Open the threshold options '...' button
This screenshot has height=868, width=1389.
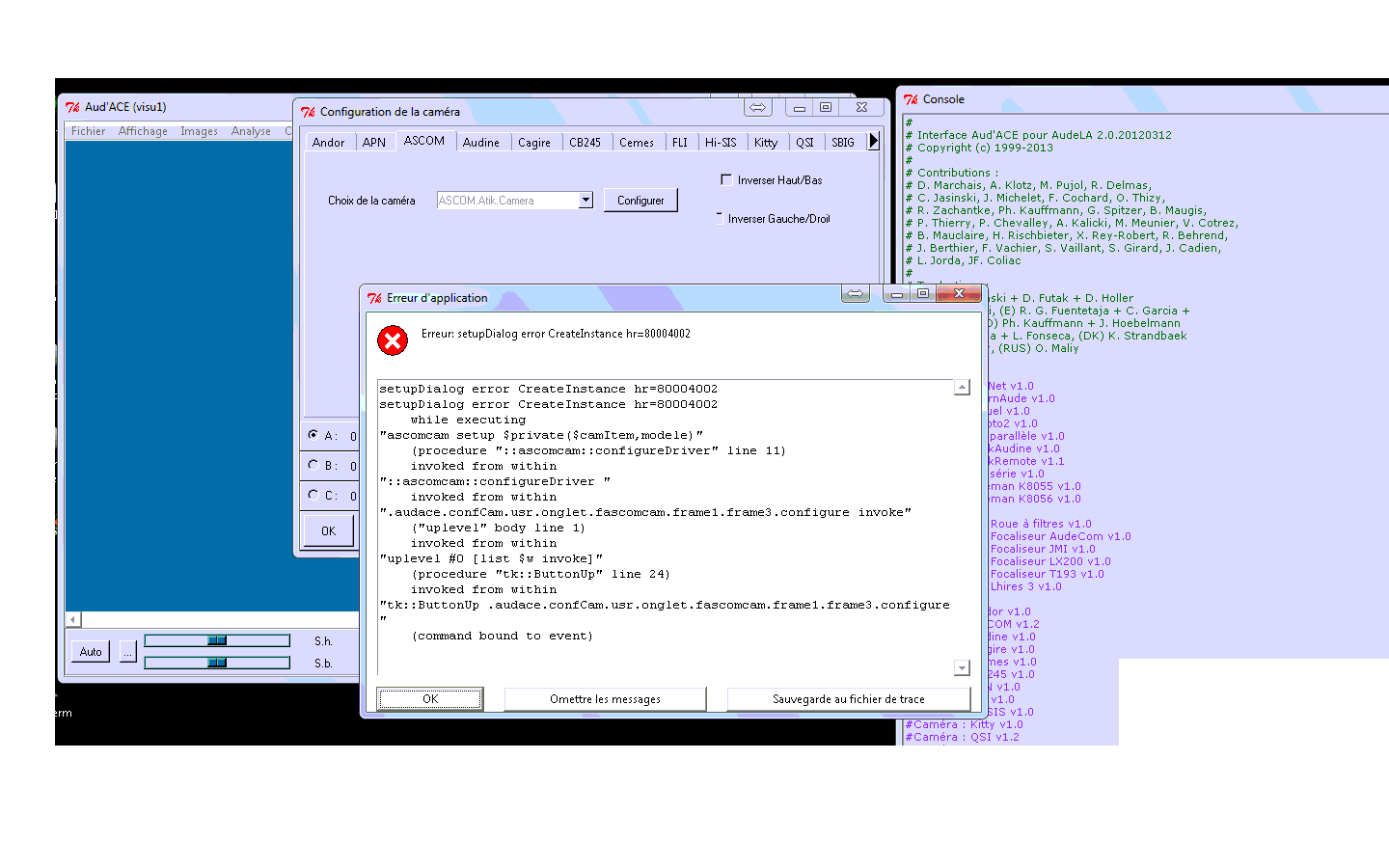point(127,652)
